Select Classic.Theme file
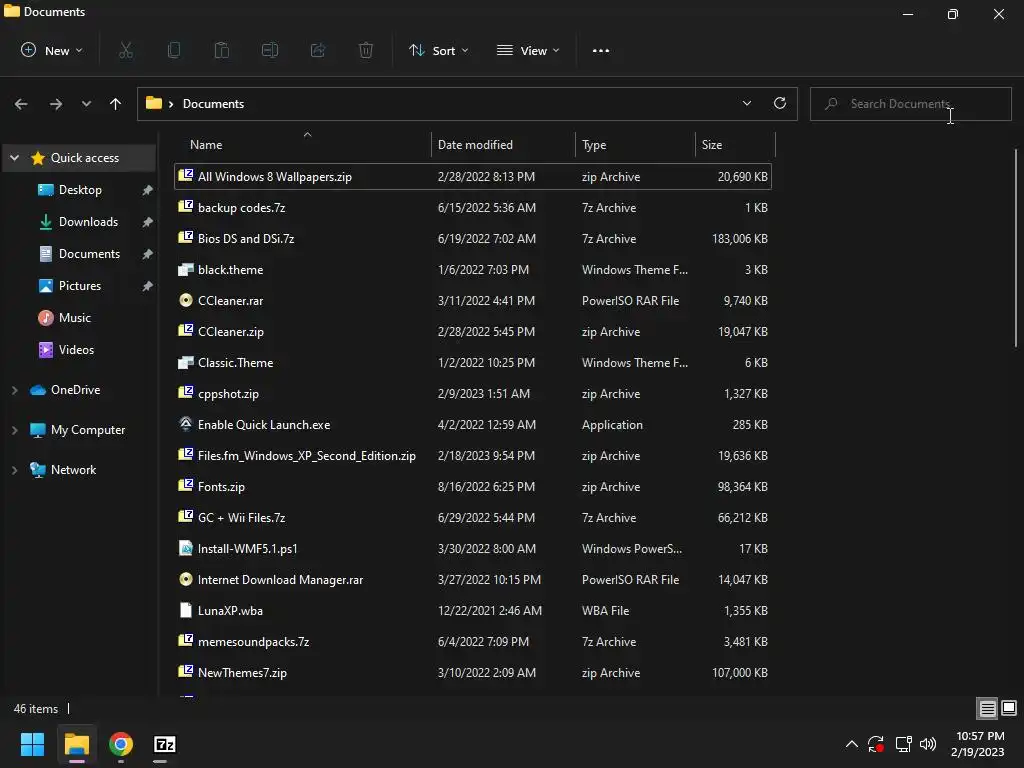1024x768 pixels. coord(473,362)
